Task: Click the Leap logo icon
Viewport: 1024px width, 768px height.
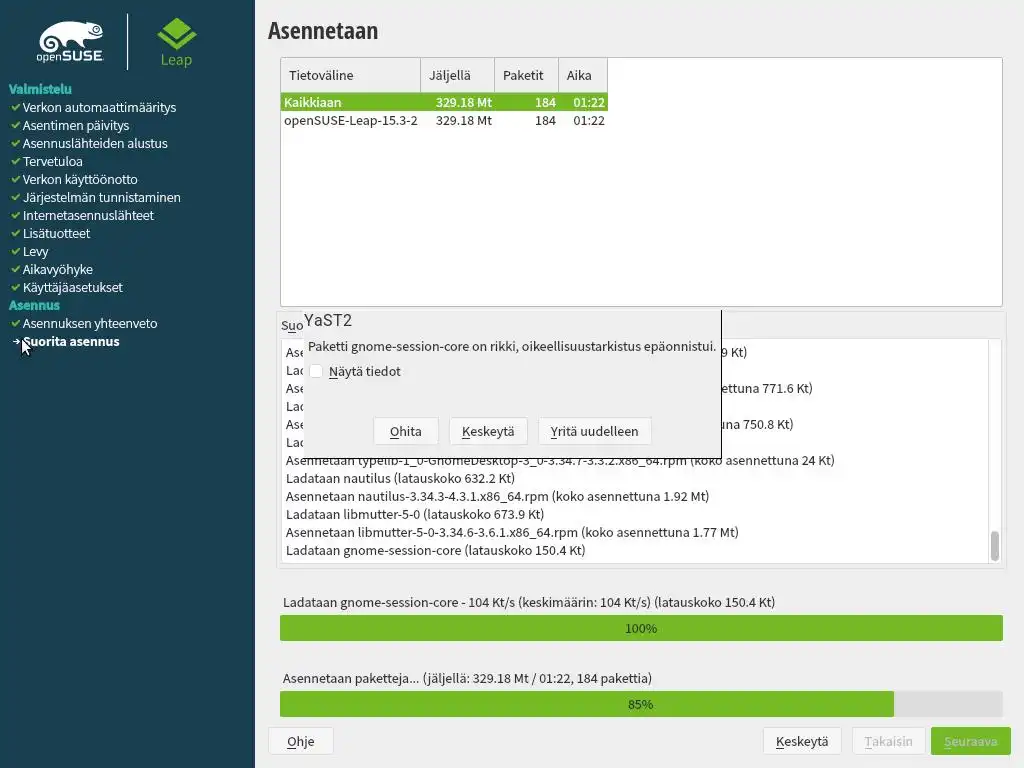Action: pyautogui.click(x=176, y=34)
